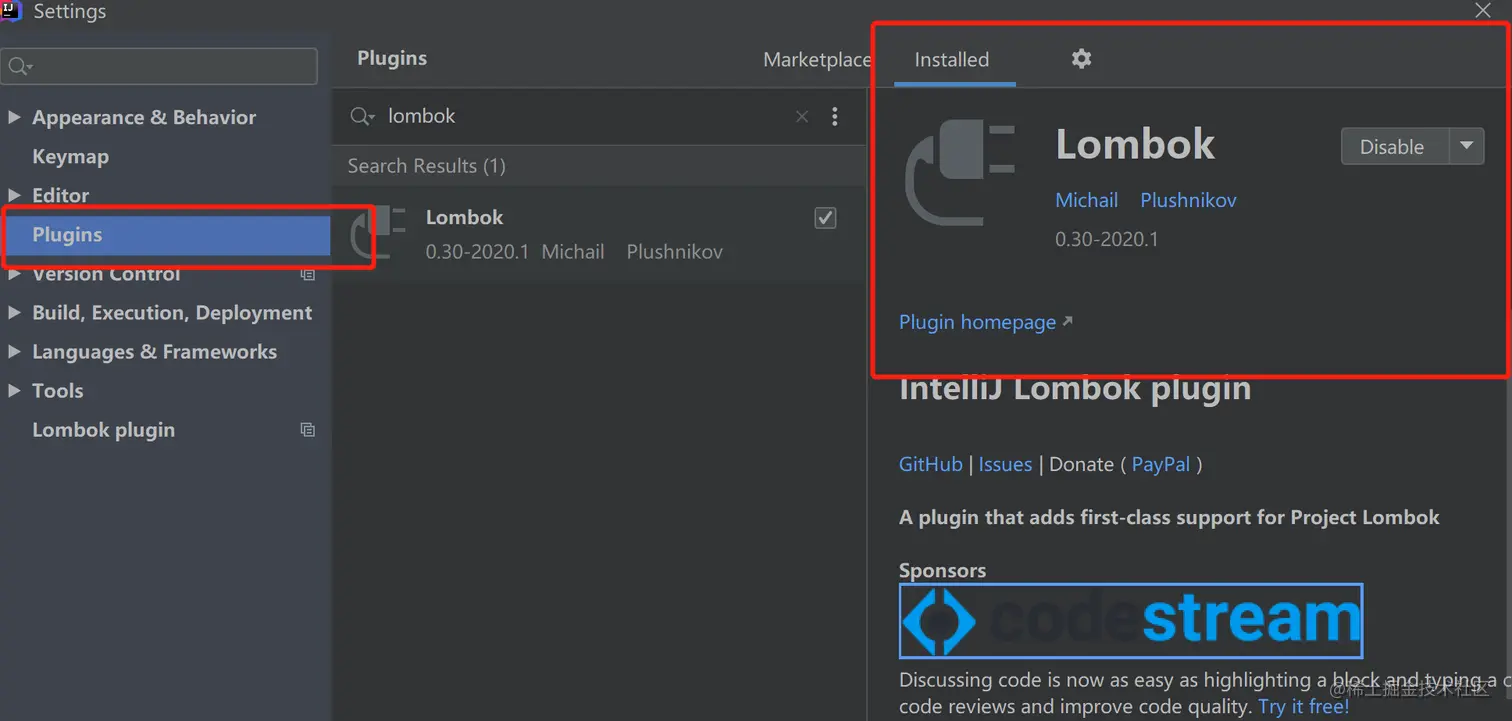Clear the lombok search text
The width and height of the screenshot is (1512, 721).
pos(802,117)
